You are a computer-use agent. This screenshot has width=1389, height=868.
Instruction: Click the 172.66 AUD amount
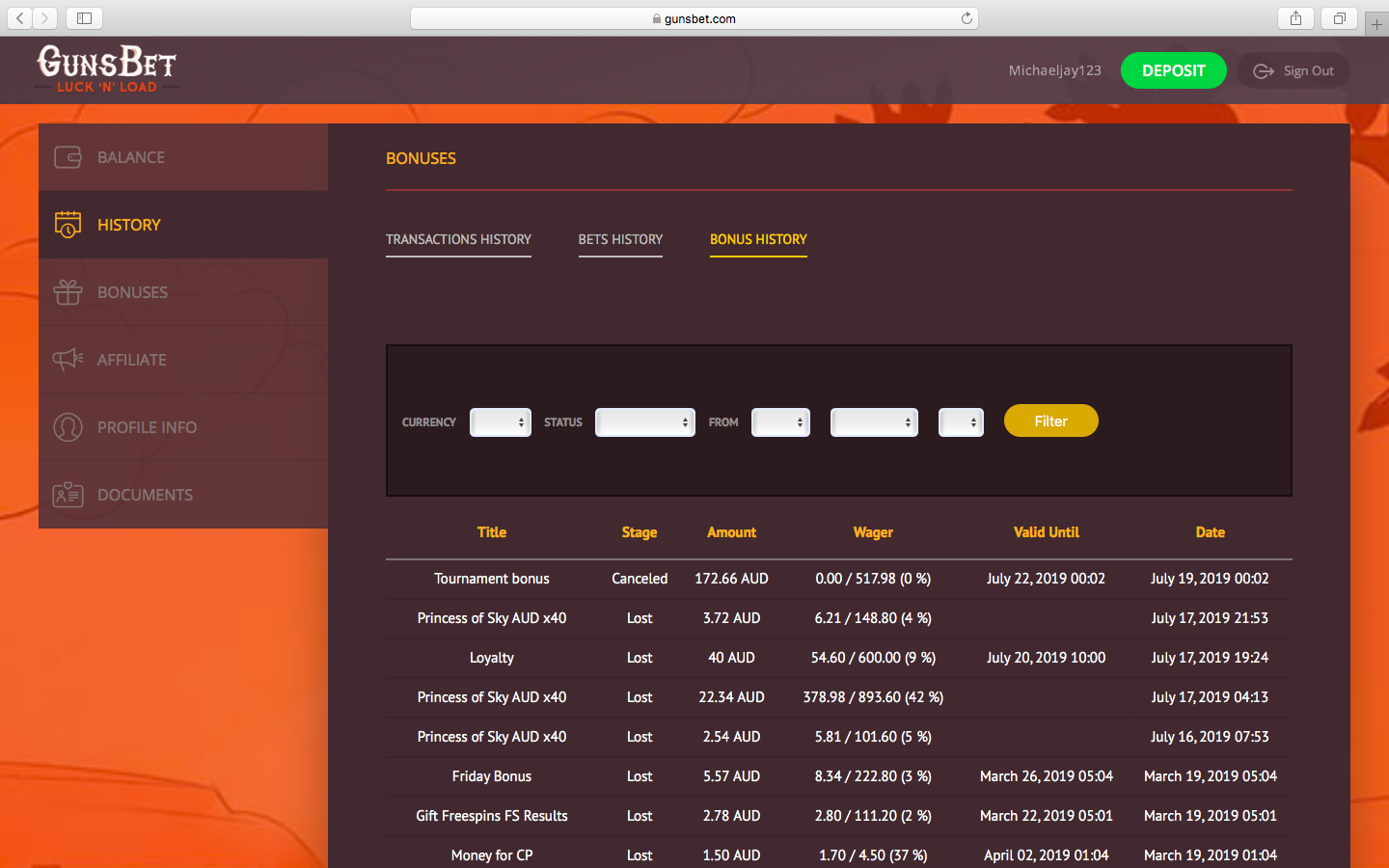(732, 579)
